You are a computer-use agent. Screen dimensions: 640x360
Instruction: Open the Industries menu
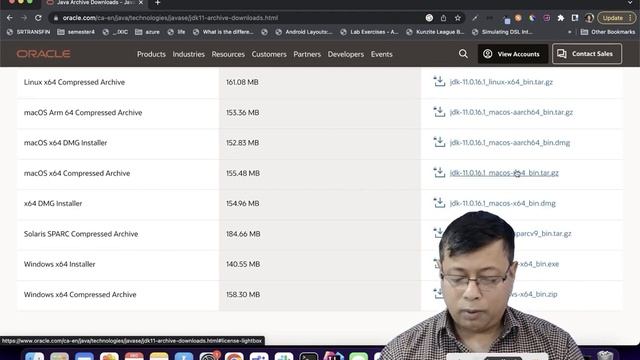(x=188, y=54)
